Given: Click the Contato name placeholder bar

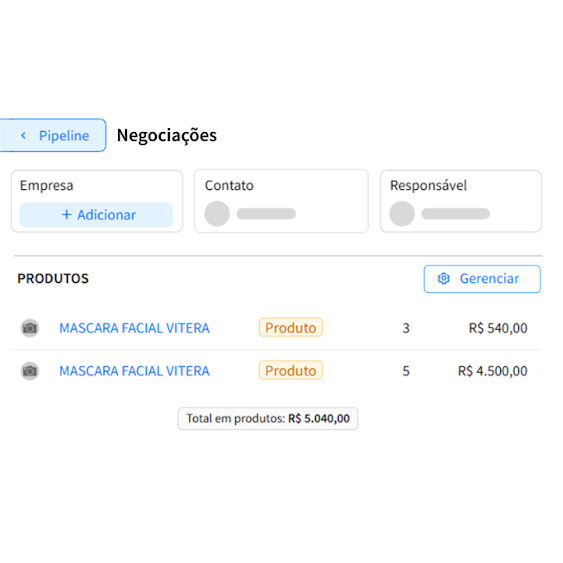Looking at the screenshot, I should (266, 214).
